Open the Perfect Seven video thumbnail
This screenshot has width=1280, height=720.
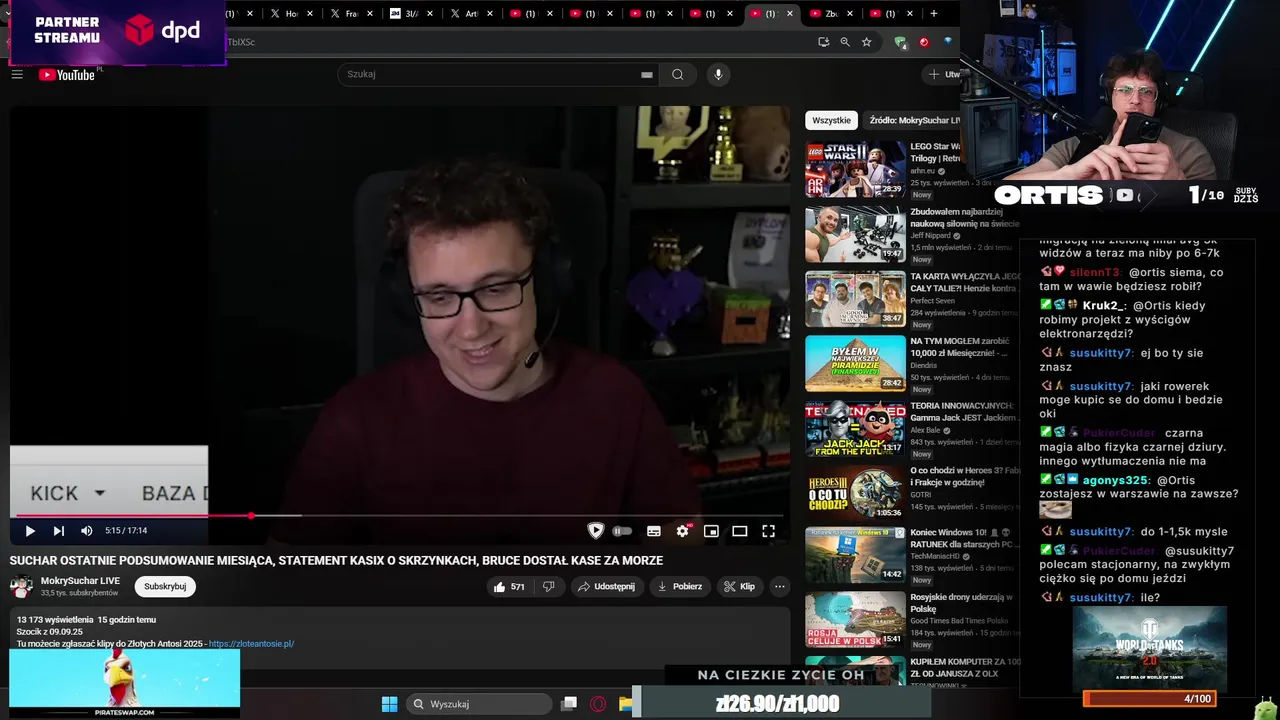[855, 299]
